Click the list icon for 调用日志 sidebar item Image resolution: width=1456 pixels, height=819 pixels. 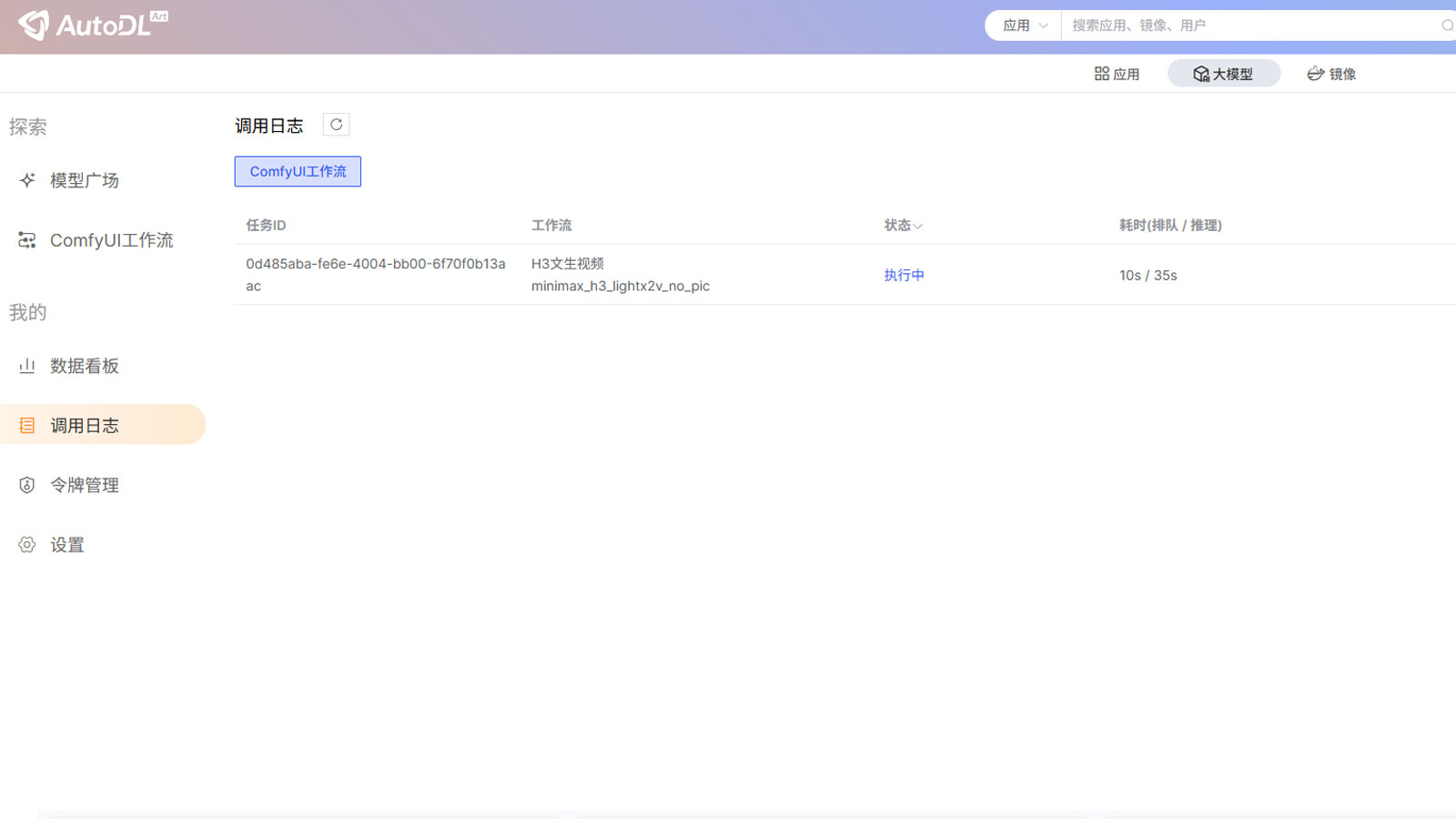tap(27, 426)
